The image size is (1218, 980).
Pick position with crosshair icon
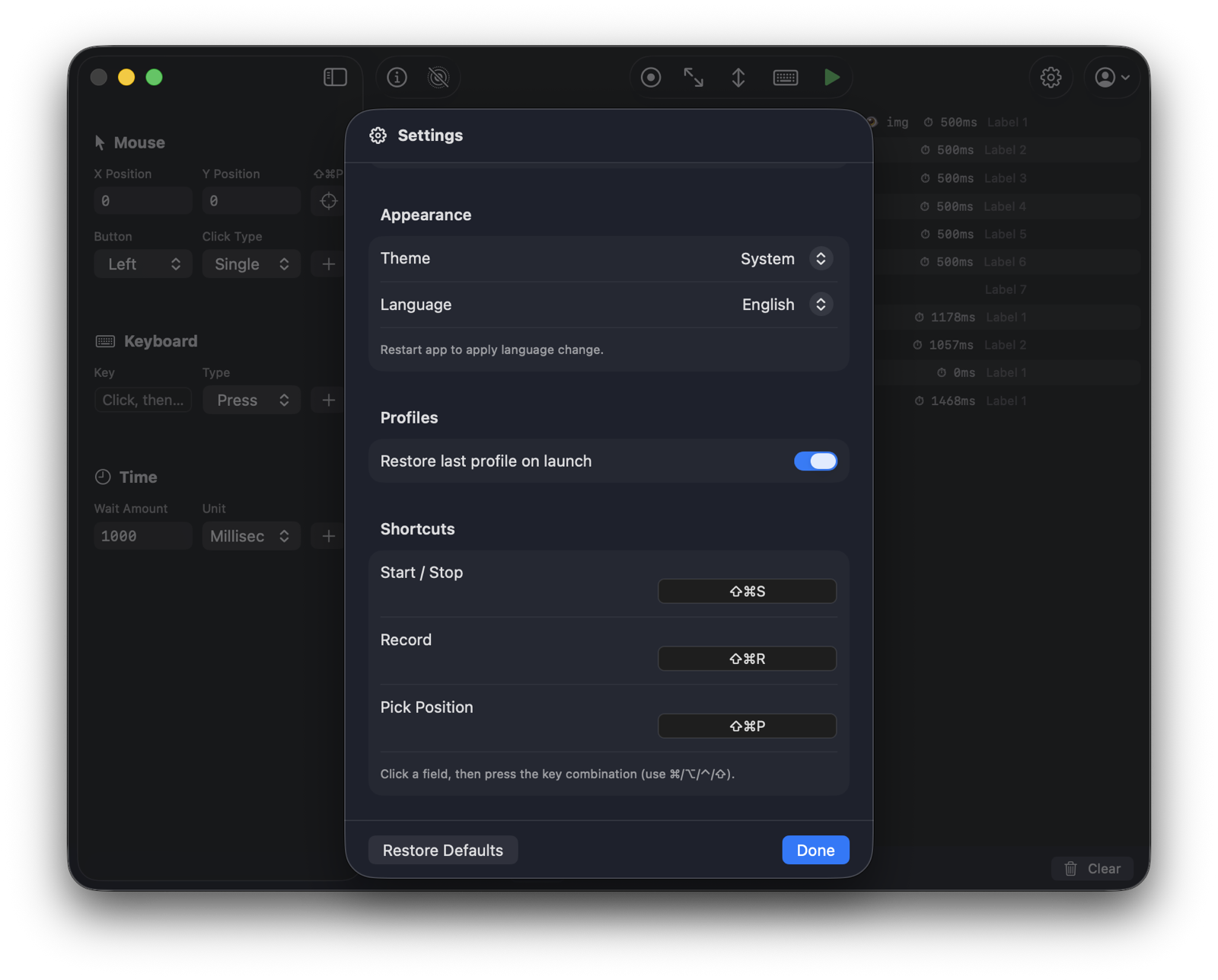[x=328, y=201]
